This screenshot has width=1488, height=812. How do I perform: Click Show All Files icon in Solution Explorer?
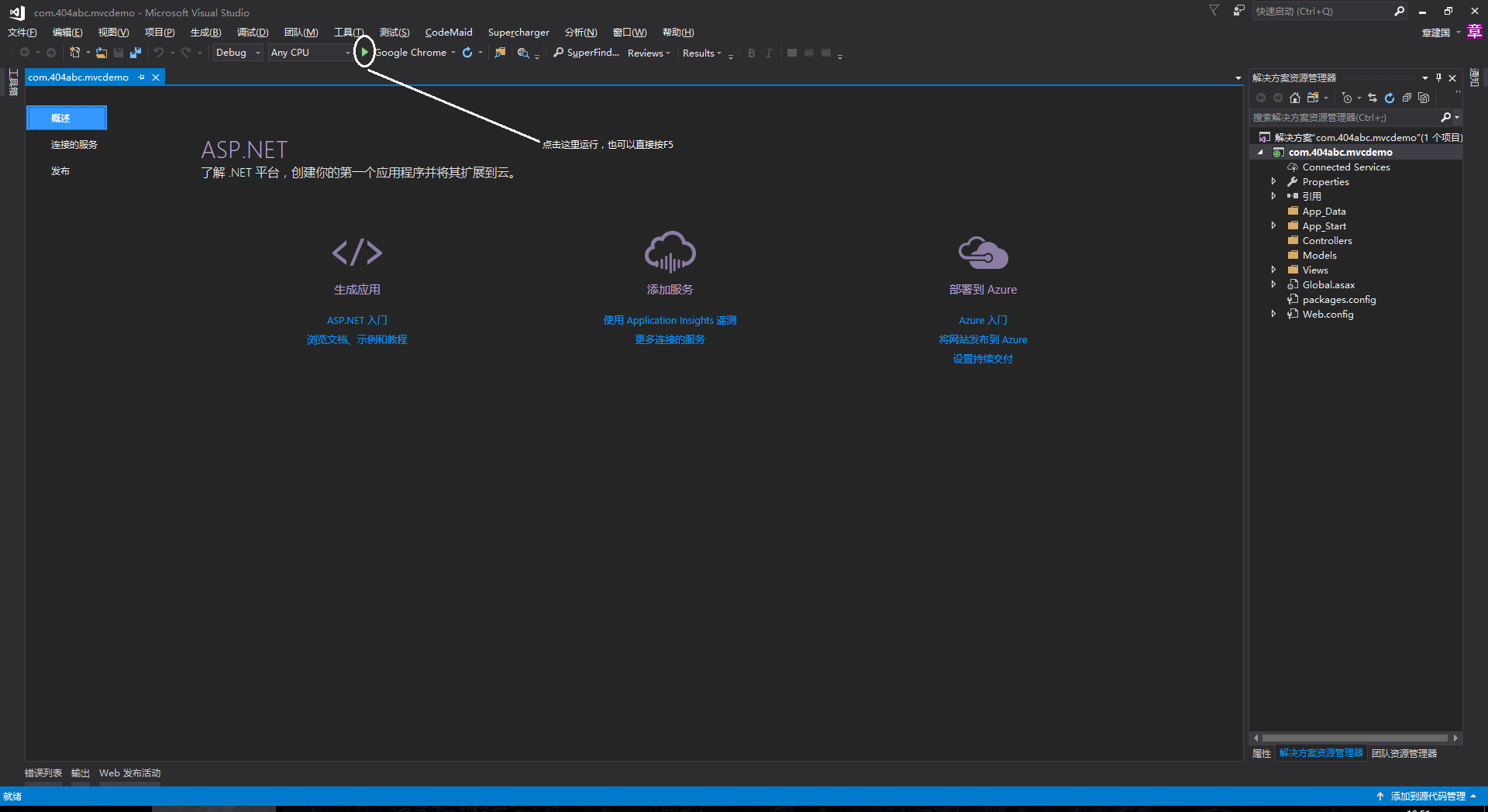click(1424, 98)
